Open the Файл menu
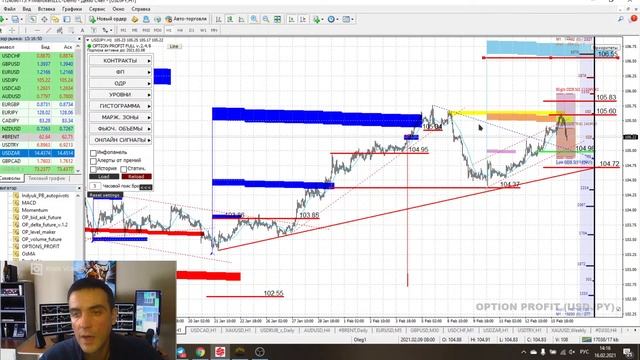640x360 pixels. (9, 9)
